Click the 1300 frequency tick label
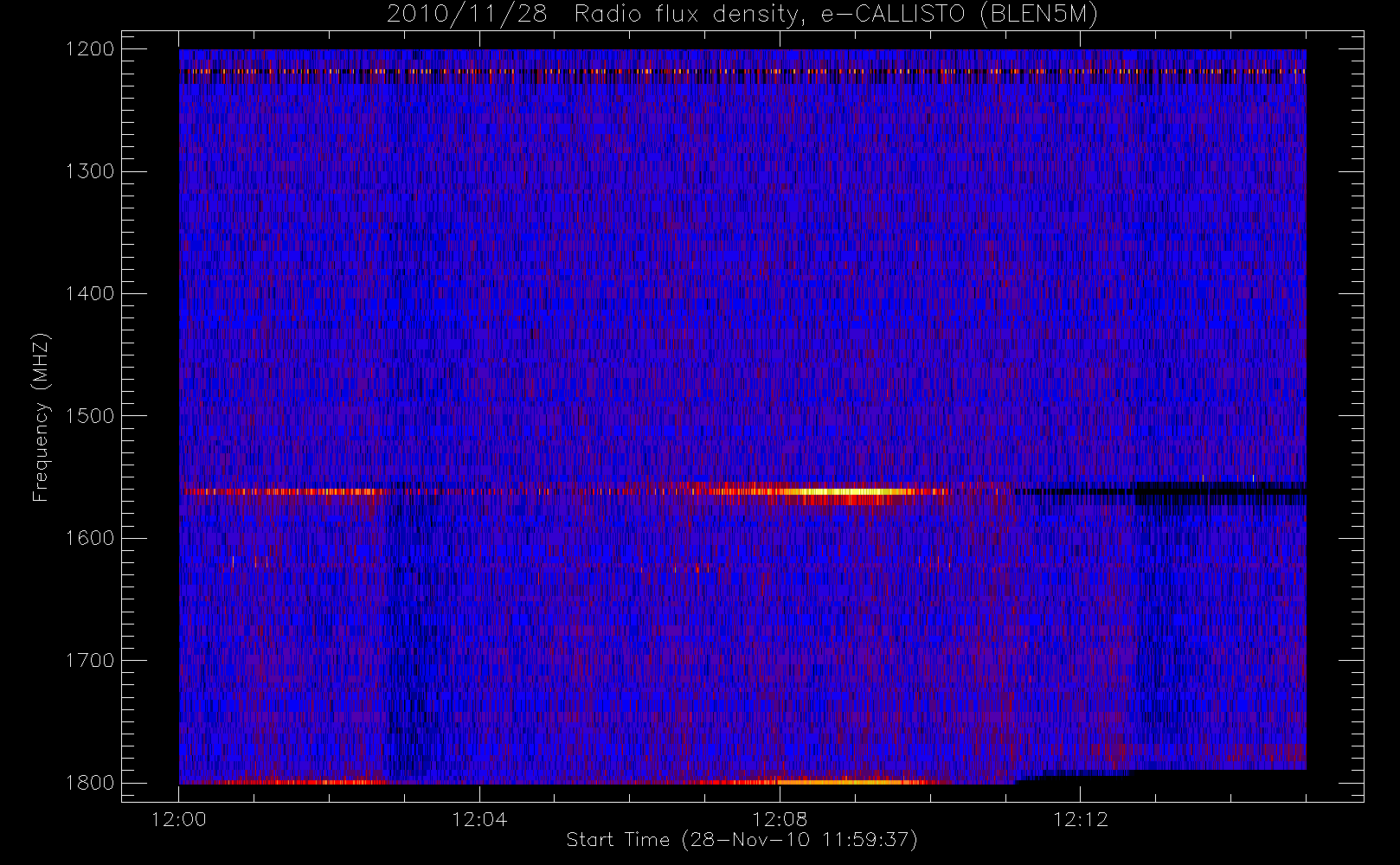 [90, 171]
